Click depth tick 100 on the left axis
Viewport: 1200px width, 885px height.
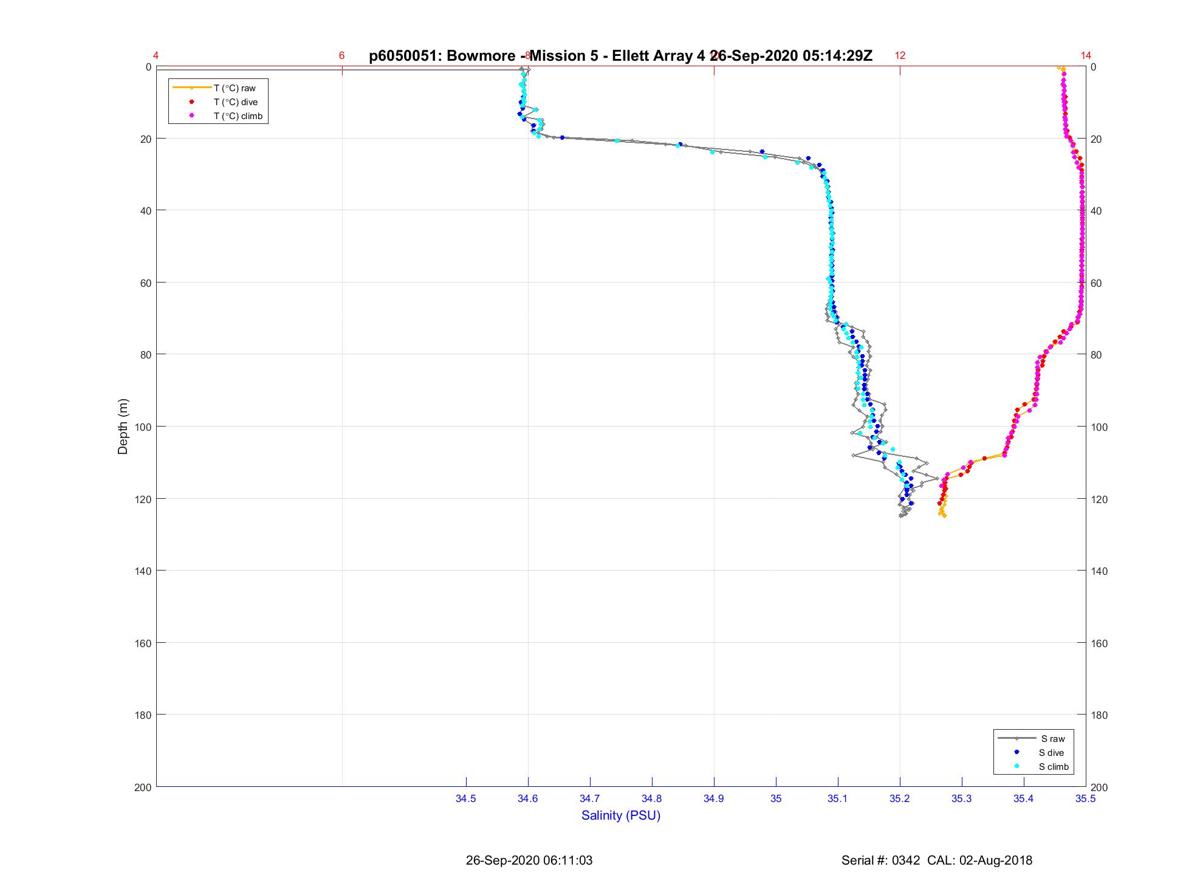(142, 427)
